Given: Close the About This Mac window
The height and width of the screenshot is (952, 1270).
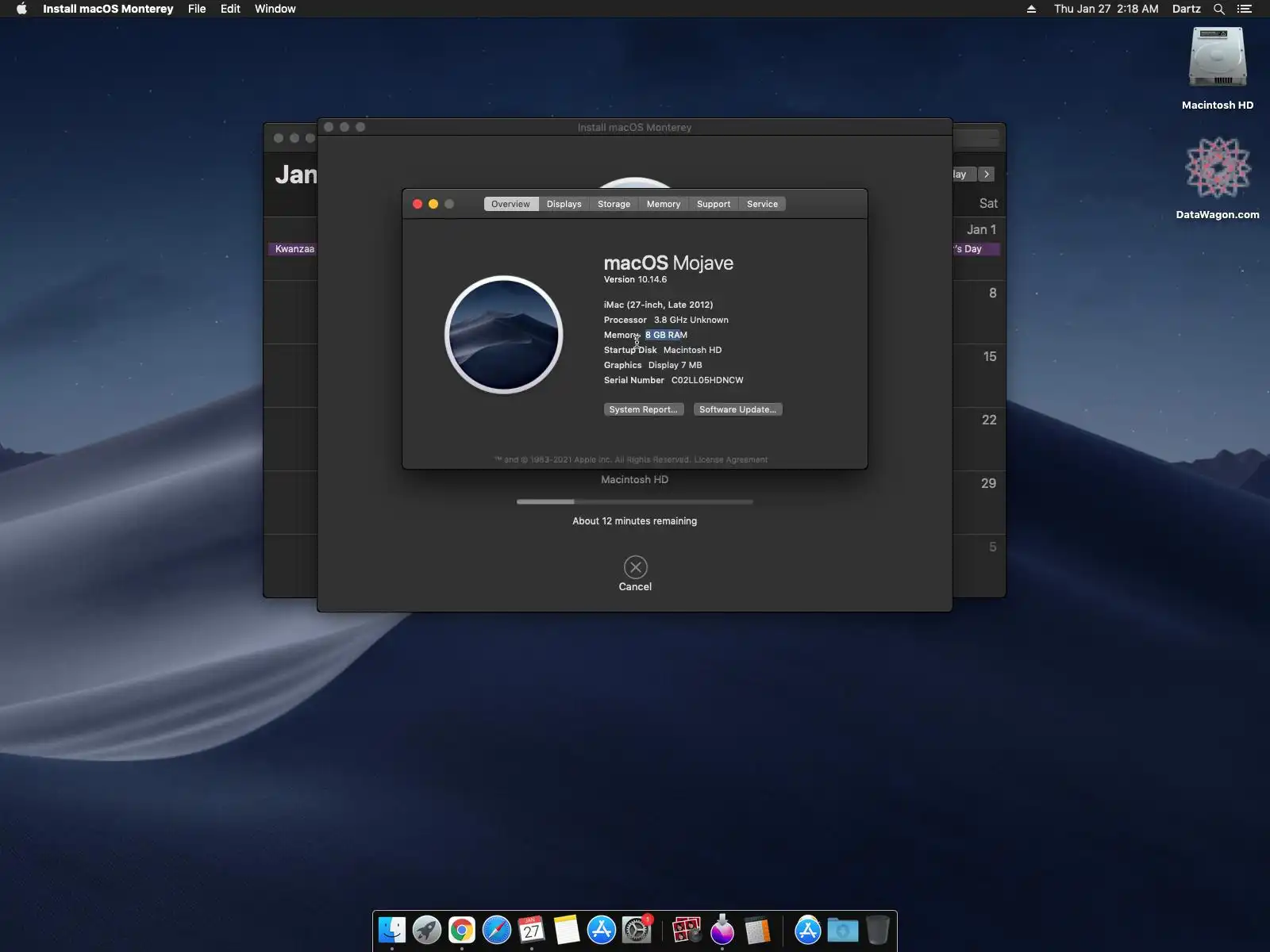Looking at the screenshot, I should 418,204.
